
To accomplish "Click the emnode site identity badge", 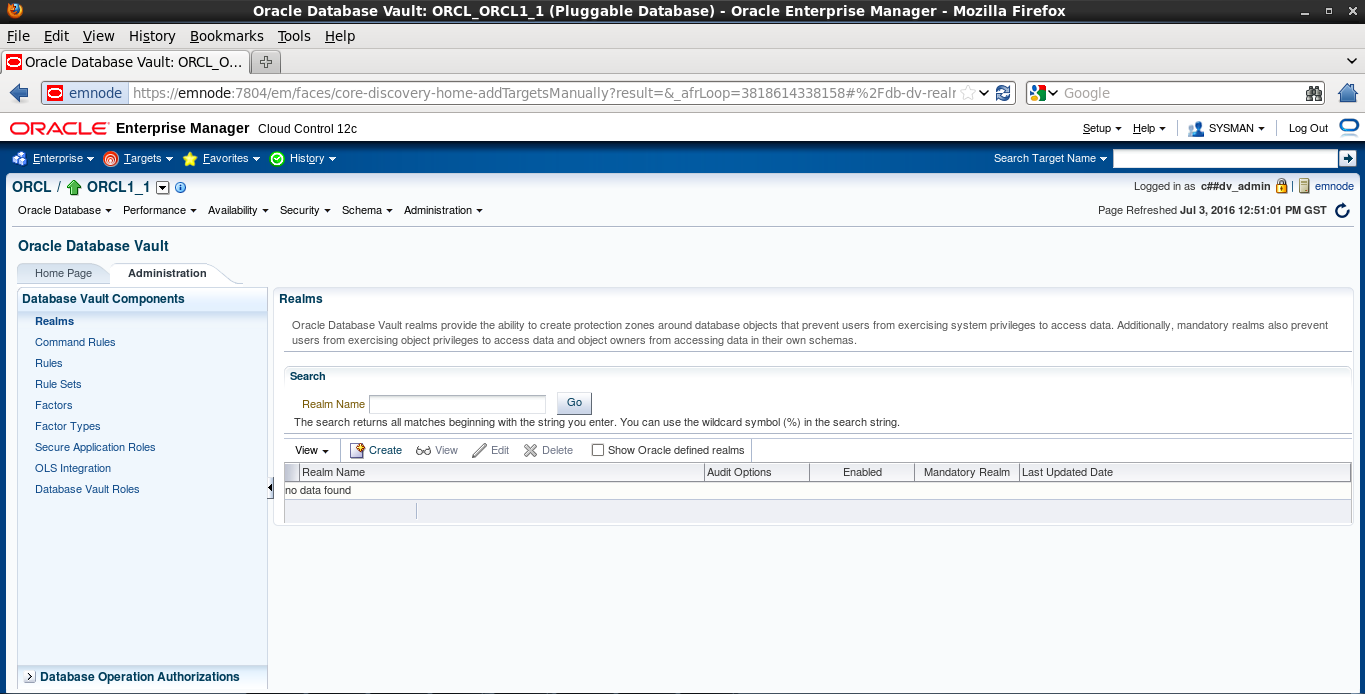I will tap(85, 93).
